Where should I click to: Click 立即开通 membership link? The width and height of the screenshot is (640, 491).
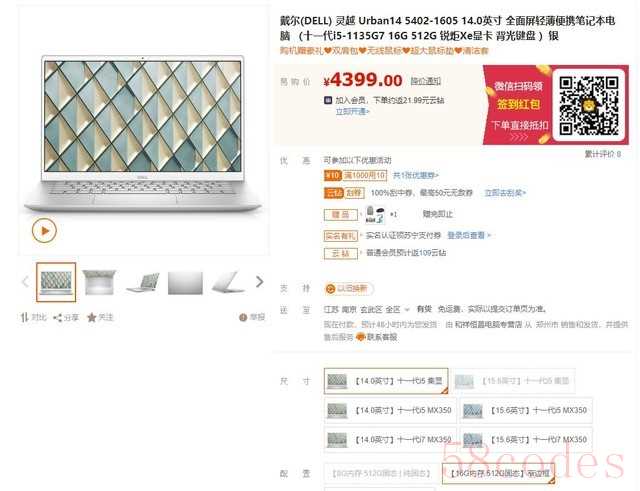coord(352,111)
